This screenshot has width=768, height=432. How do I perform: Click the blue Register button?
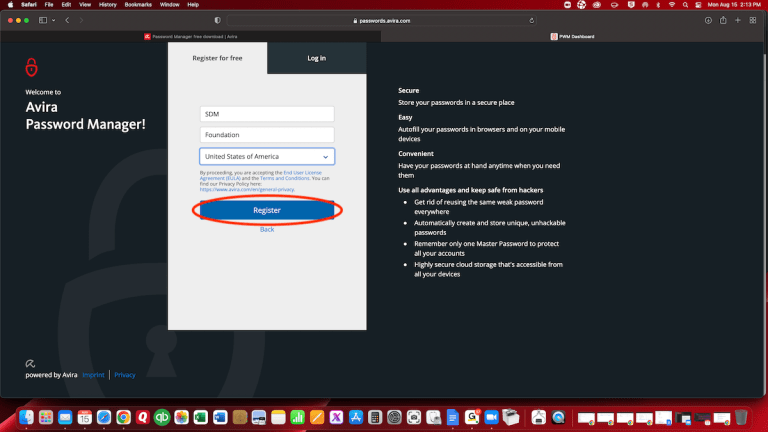(x=267, y=210)
